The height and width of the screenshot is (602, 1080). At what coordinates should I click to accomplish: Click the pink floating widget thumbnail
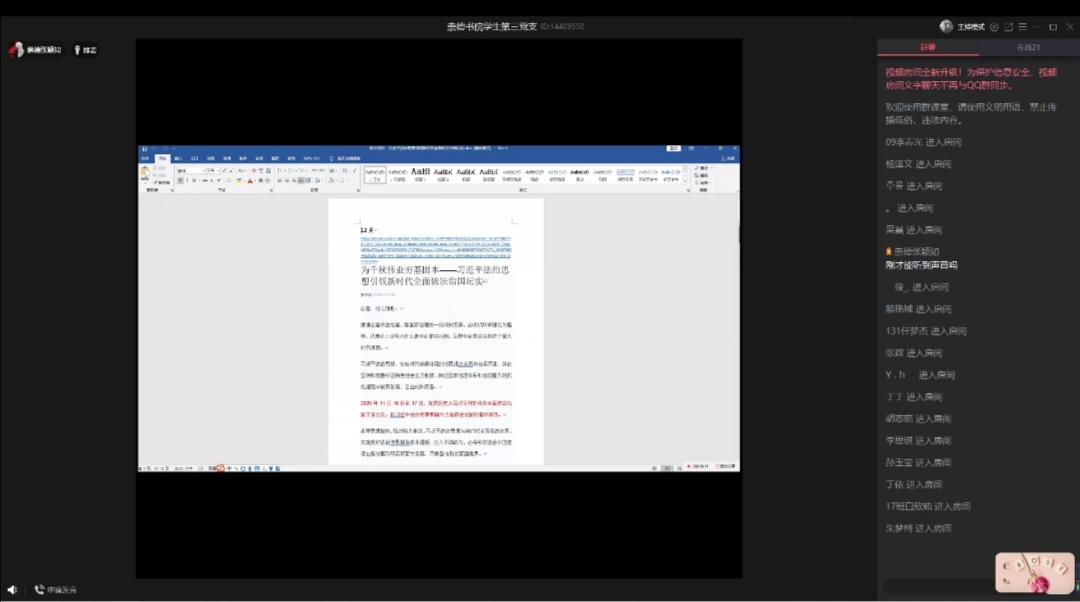click(x=1034, y=573)
